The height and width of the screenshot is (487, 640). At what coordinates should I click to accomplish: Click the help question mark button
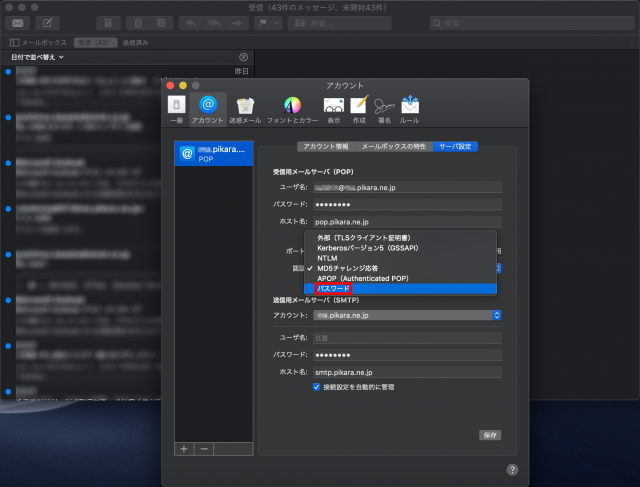(512, 469)
